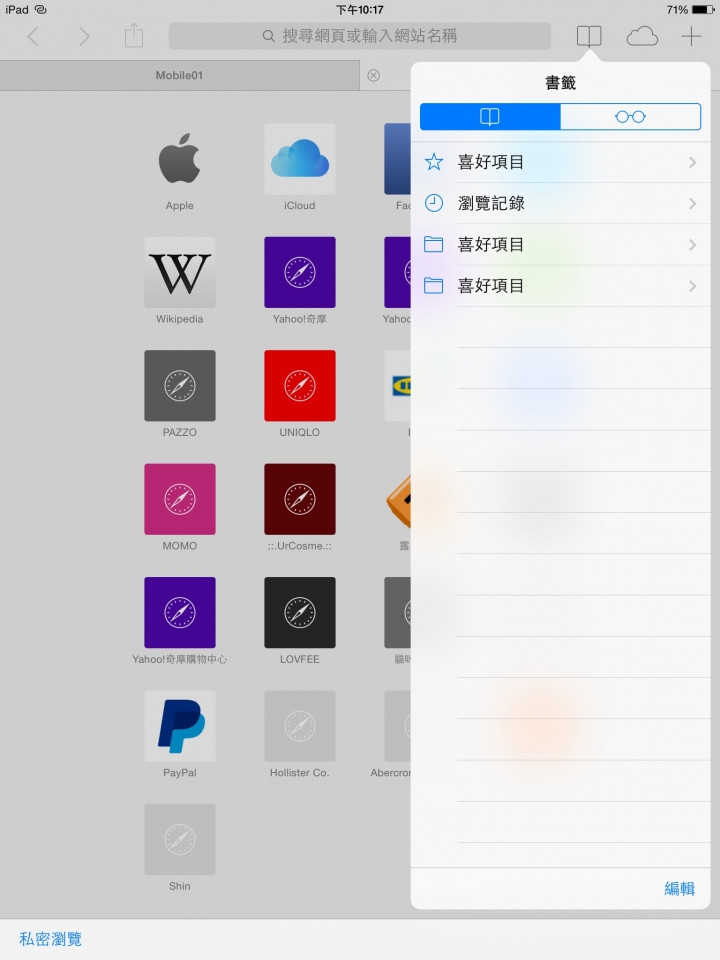Open the Shin favorite icon

click(x=179, y=839)
